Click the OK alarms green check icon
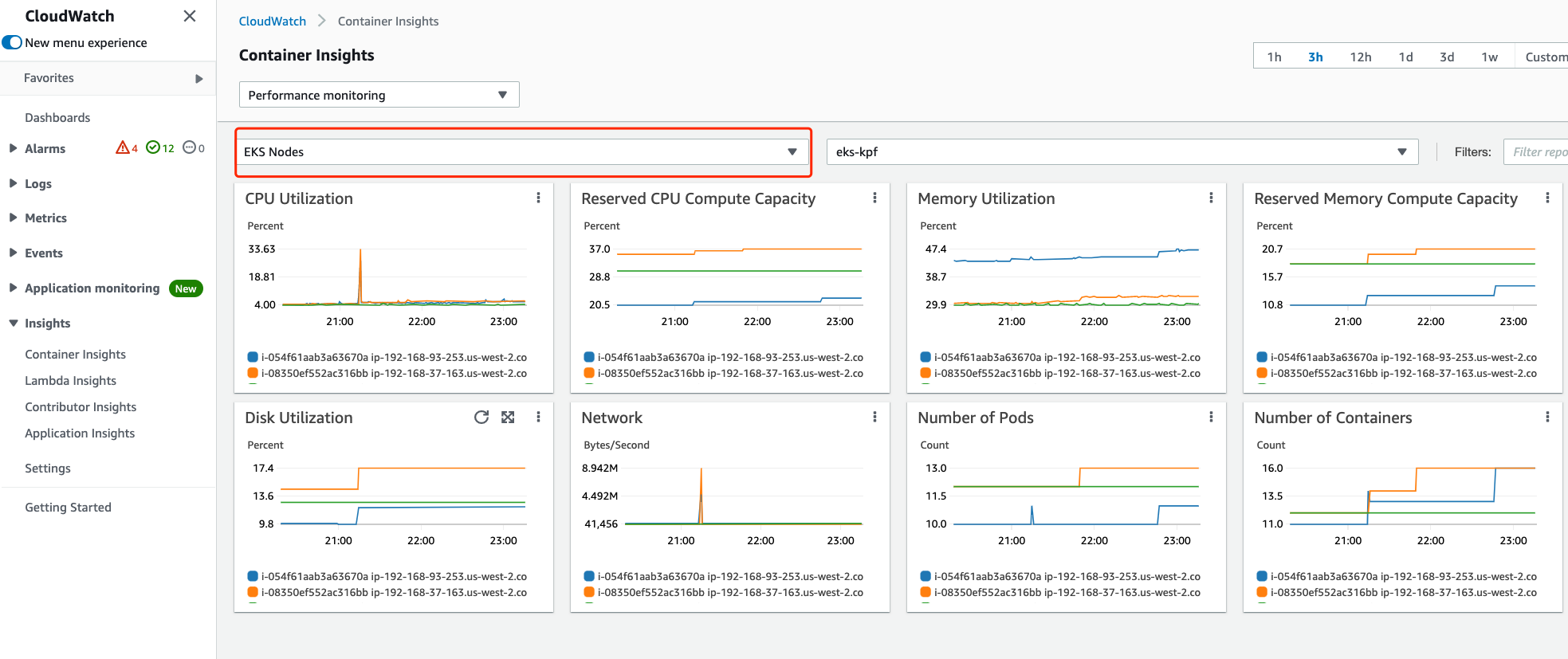Screen dimensions: 1568x659 pos(153,147)
